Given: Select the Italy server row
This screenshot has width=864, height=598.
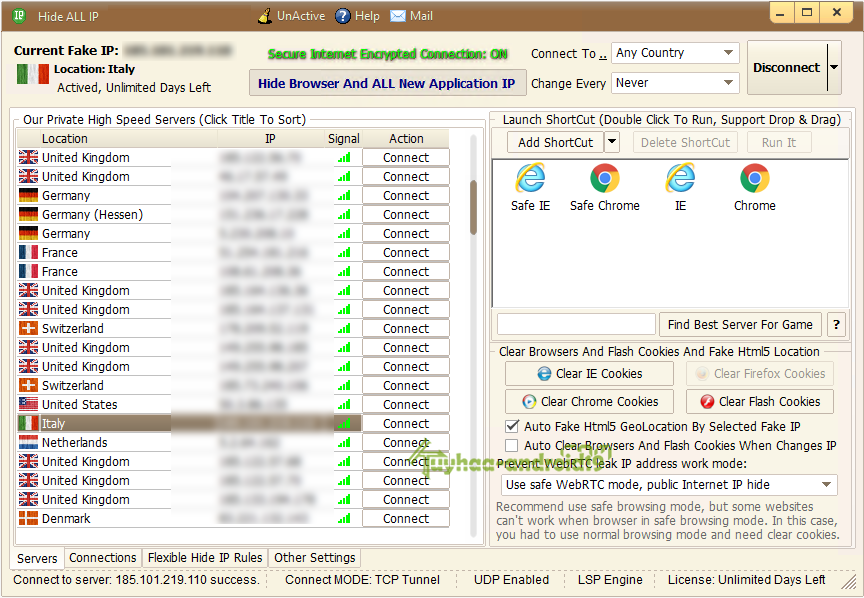Looking at the screenshot, I should tap(190, 423).
